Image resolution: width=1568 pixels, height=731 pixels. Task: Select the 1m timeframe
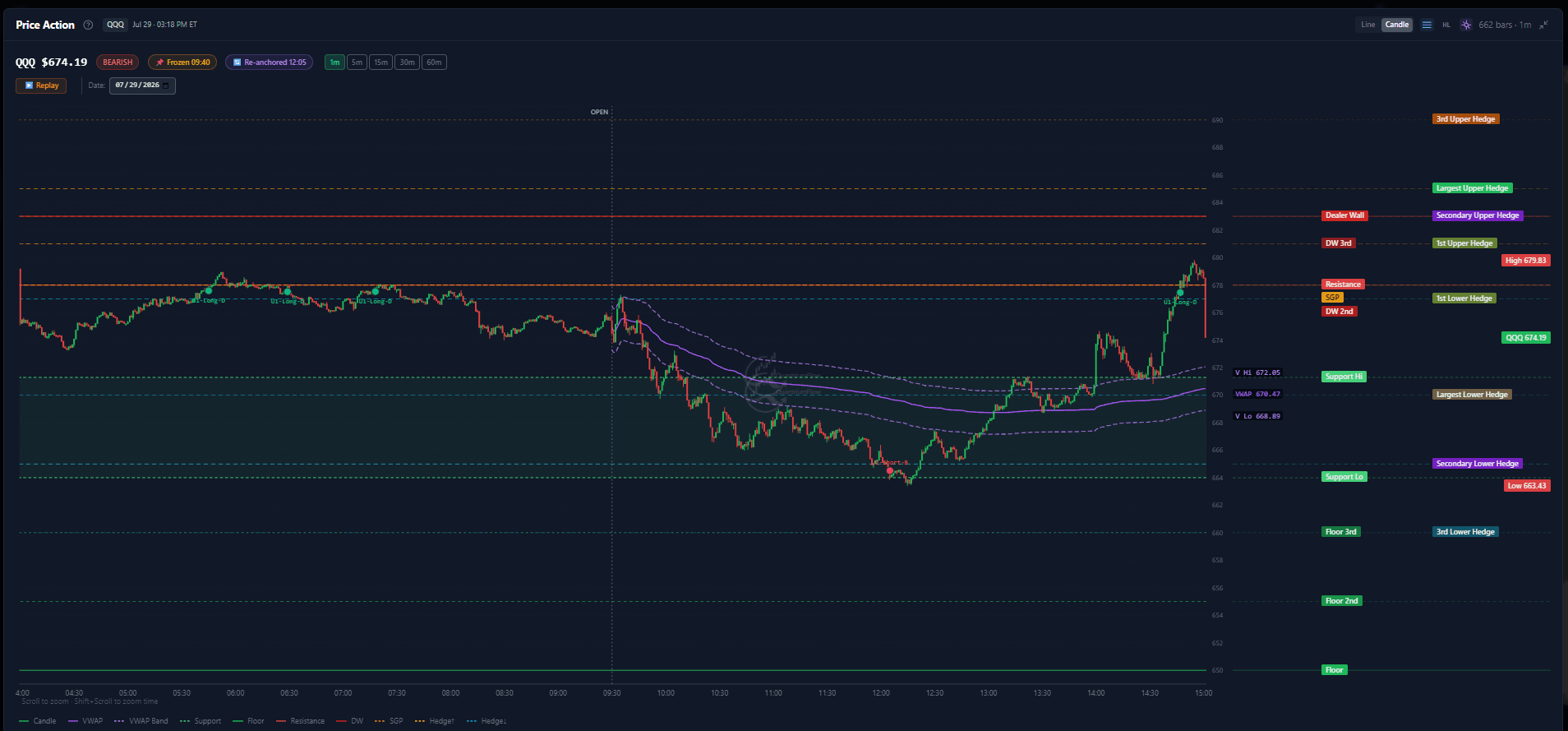(334, 62)
